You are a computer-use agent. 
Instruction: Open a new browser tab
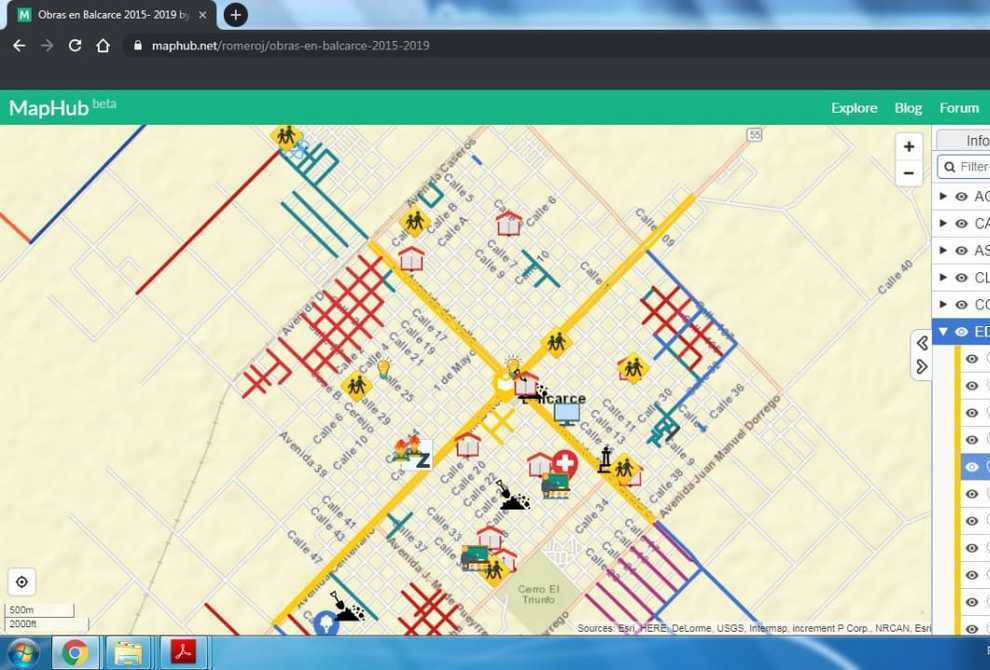click(x=236, y=15)
